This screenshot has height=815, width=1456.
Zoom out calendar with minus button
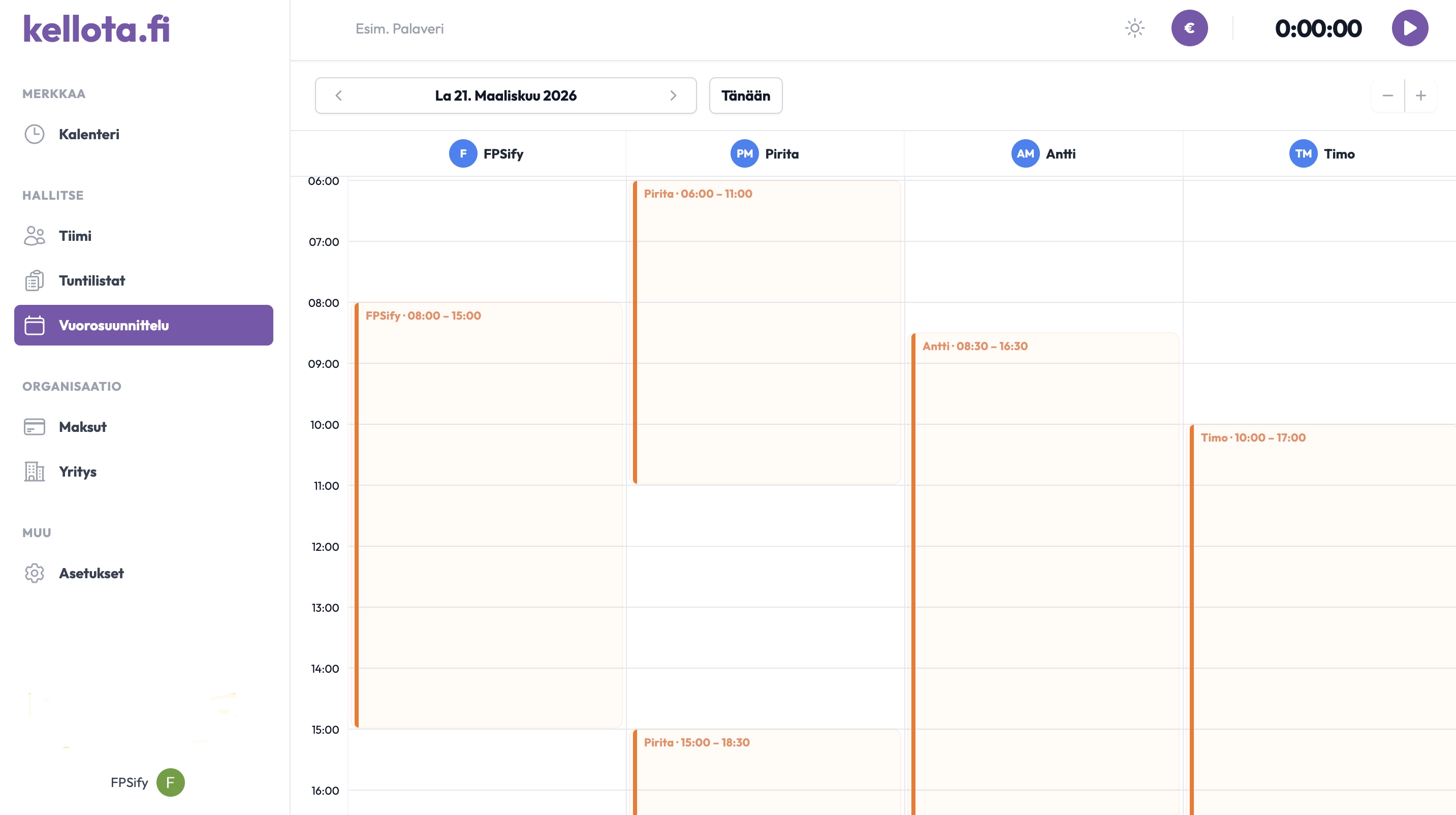(1387, 96)
